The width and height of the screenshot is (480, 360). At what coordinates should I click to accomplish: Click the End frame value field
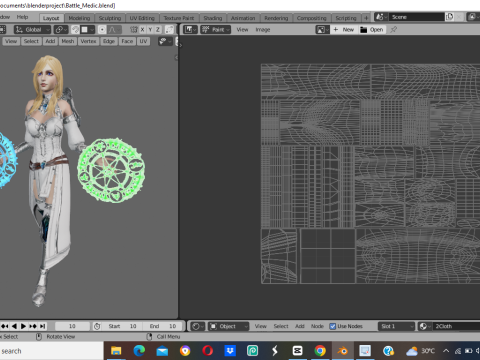pyautogui.click(x=164, y=326)
